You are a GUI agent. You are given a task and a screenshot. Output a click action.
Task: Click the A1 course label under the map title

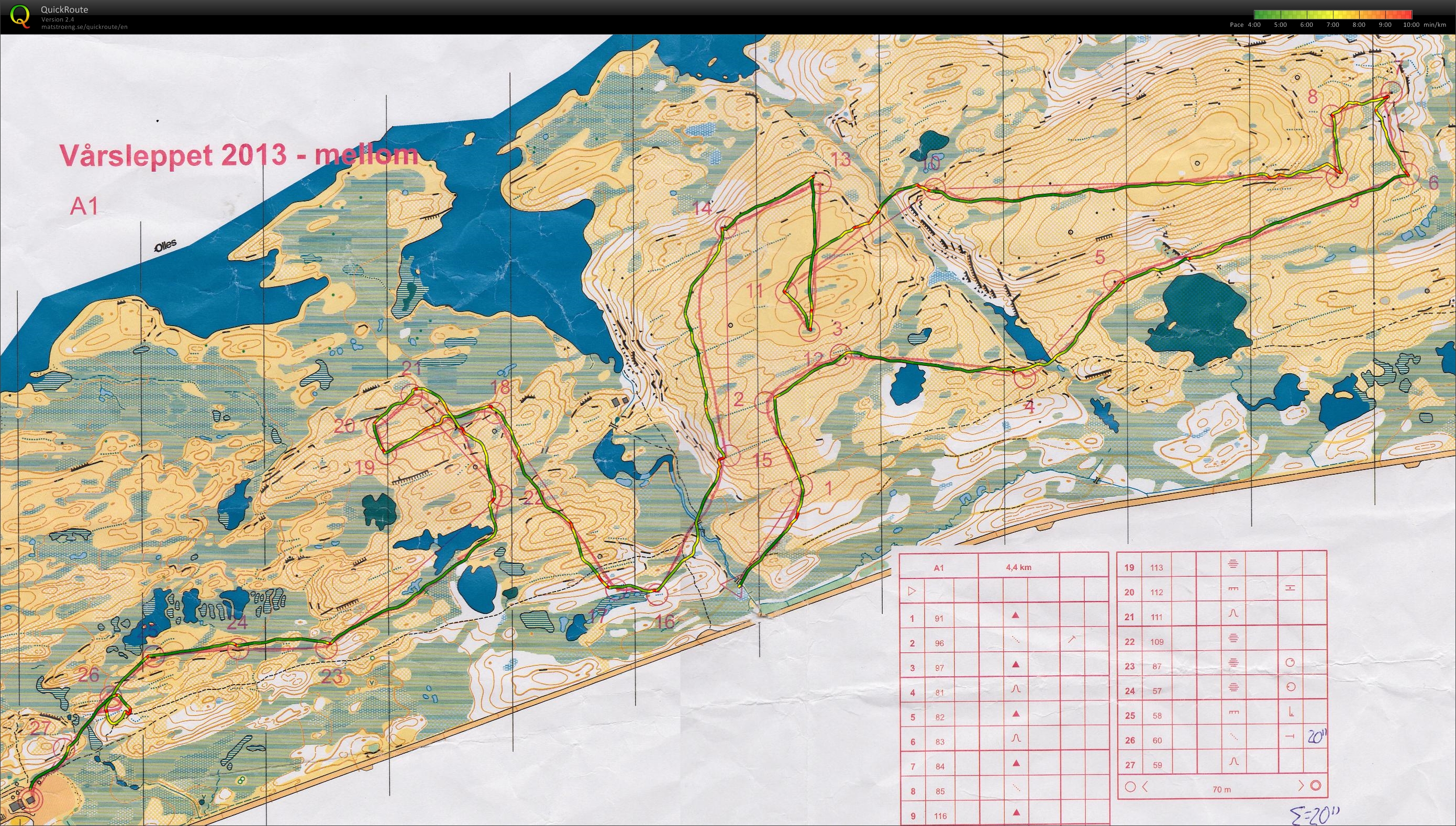click(x=84, y=206)
